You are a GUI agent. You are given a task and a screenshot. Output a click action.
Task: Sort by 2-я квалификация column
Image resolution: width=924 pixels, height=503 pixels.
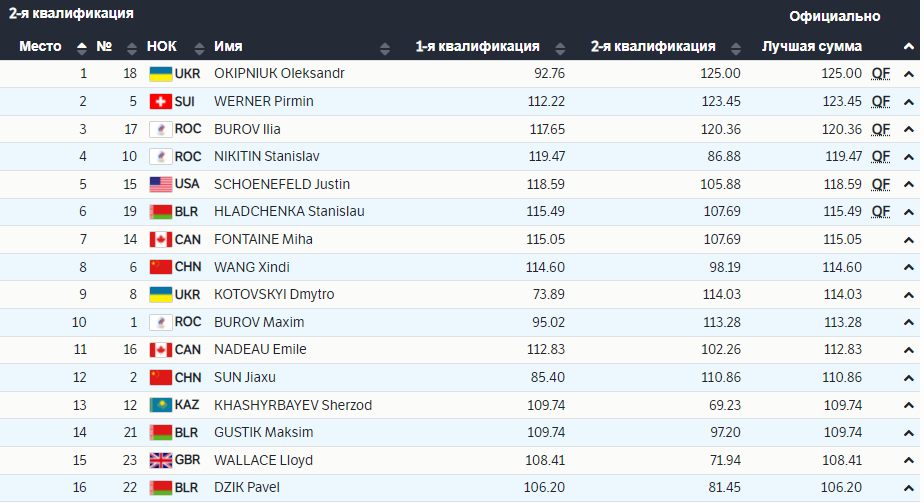734,47
